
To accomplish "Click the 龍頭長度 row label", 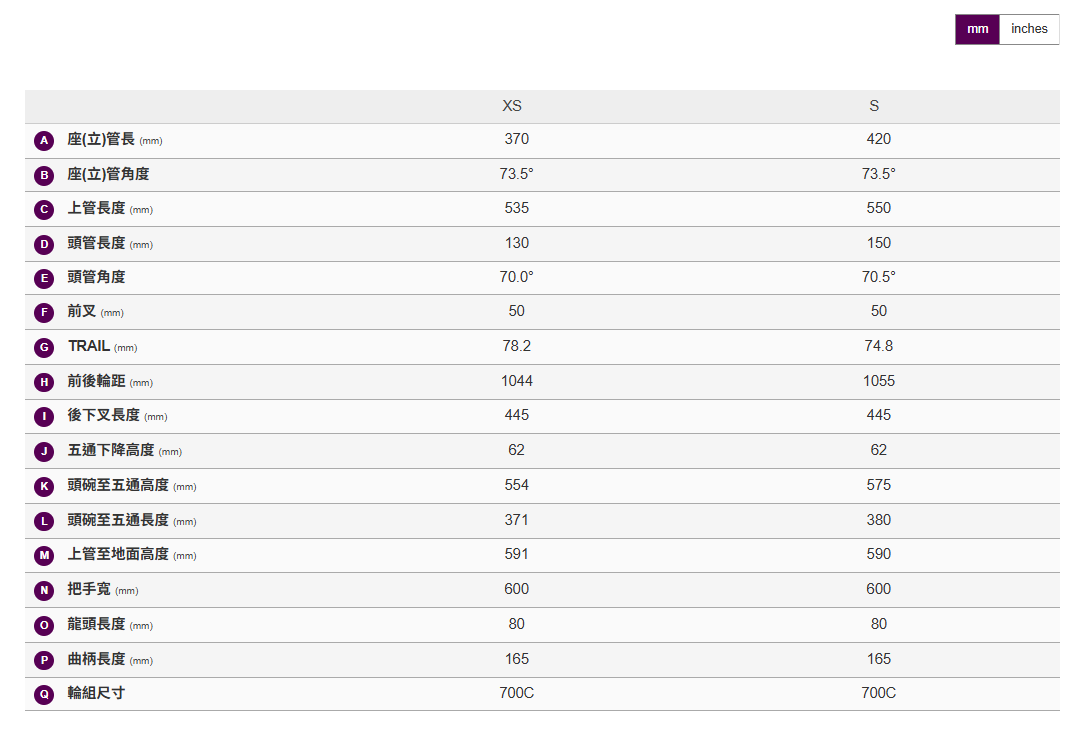I will pyautogui.click(x=96, y=624).
